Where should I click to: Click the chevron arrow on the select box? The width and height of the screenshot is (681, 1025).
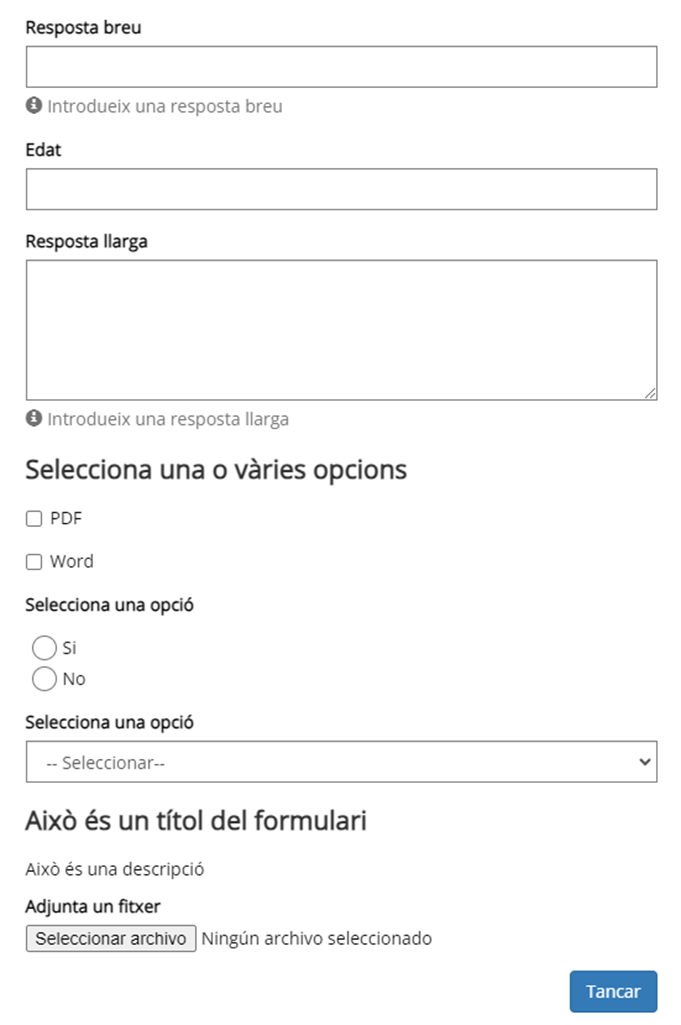(x=645, y=762)
